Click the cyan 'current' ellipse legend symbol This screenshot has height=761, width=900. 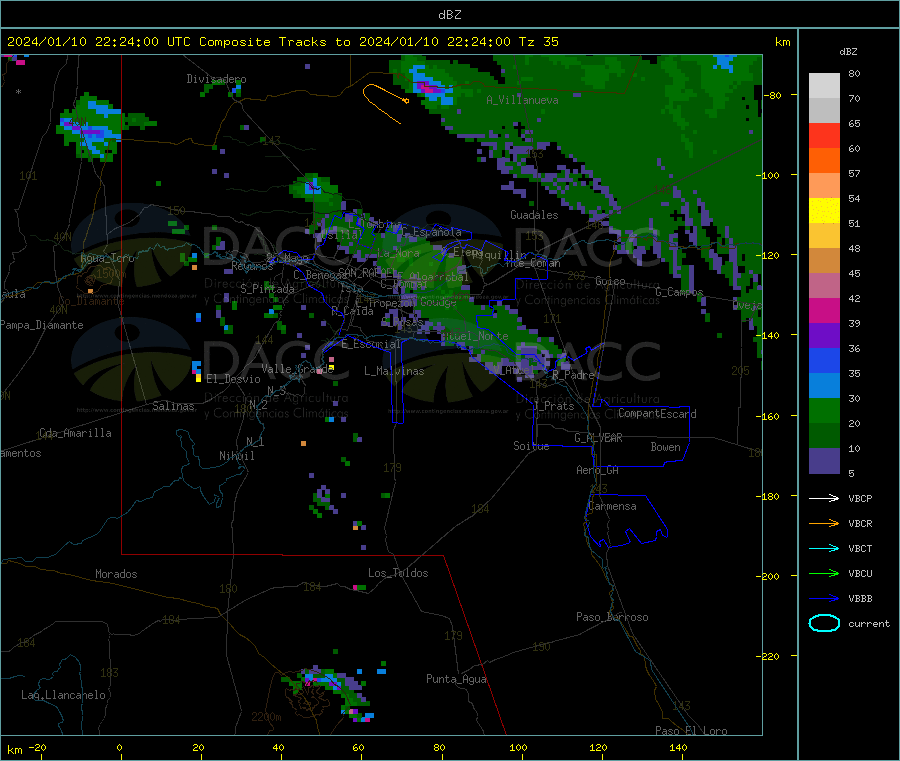coord(824,623)
